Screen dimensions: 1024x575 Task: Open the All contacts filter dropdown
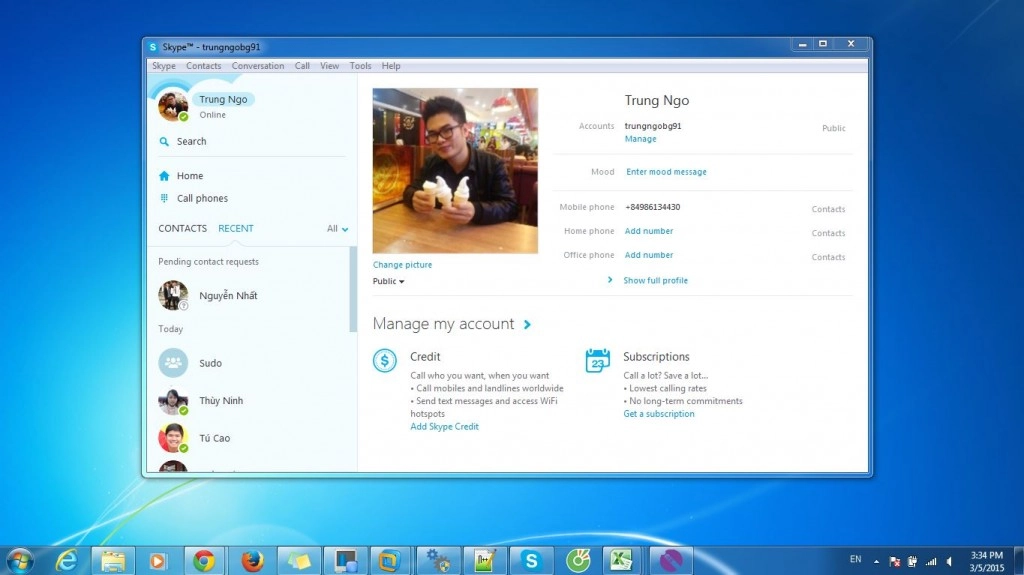pyautogui.click(x=338, y=229)
